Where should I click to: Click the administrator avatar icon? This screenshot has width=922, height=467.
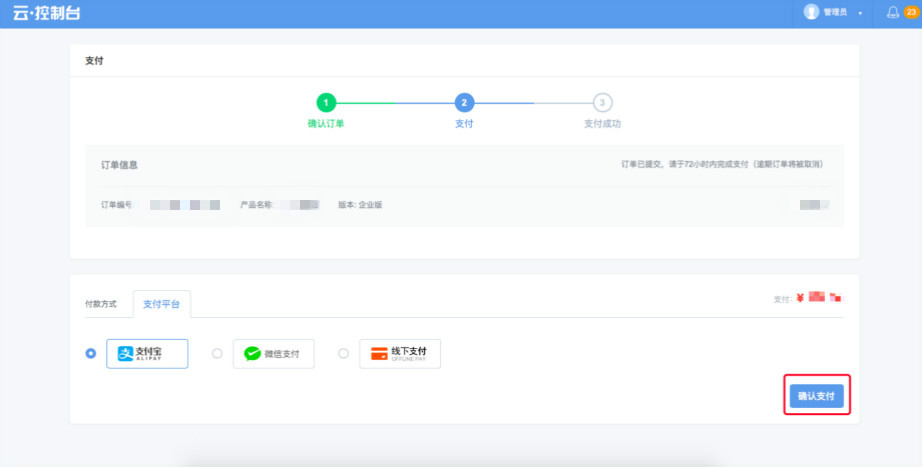811,12
